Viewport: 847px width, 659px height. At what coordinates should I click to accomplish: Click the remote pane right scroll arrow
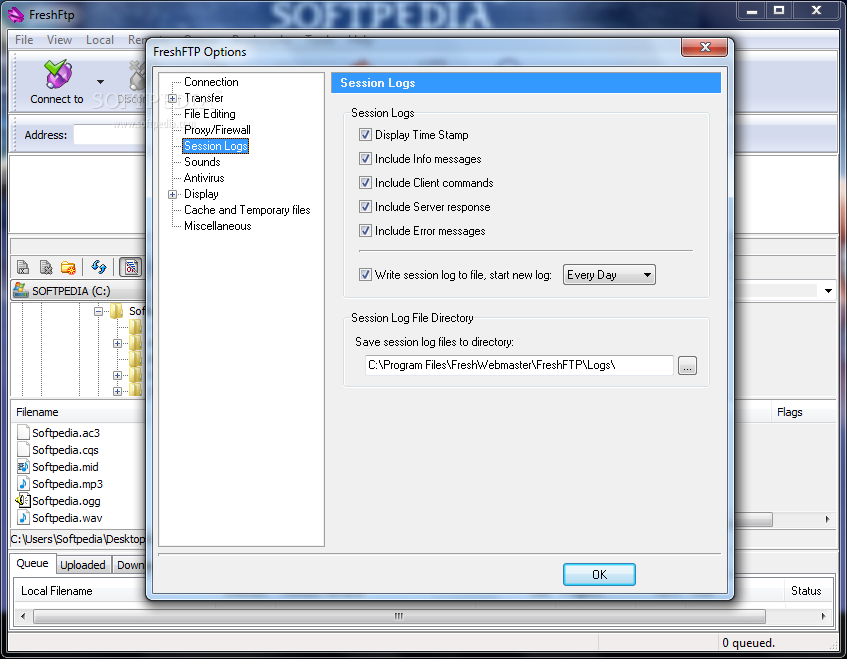828,520
